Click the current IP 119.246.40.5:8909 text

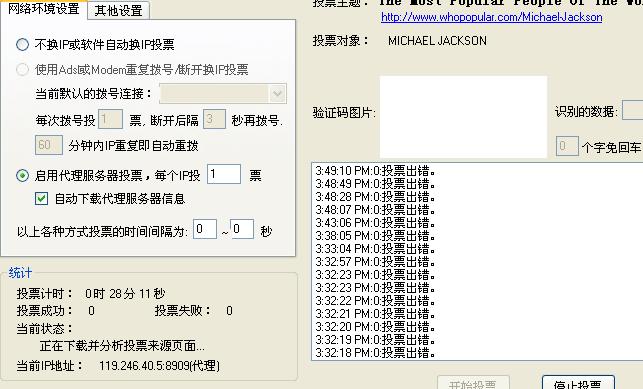160,366
